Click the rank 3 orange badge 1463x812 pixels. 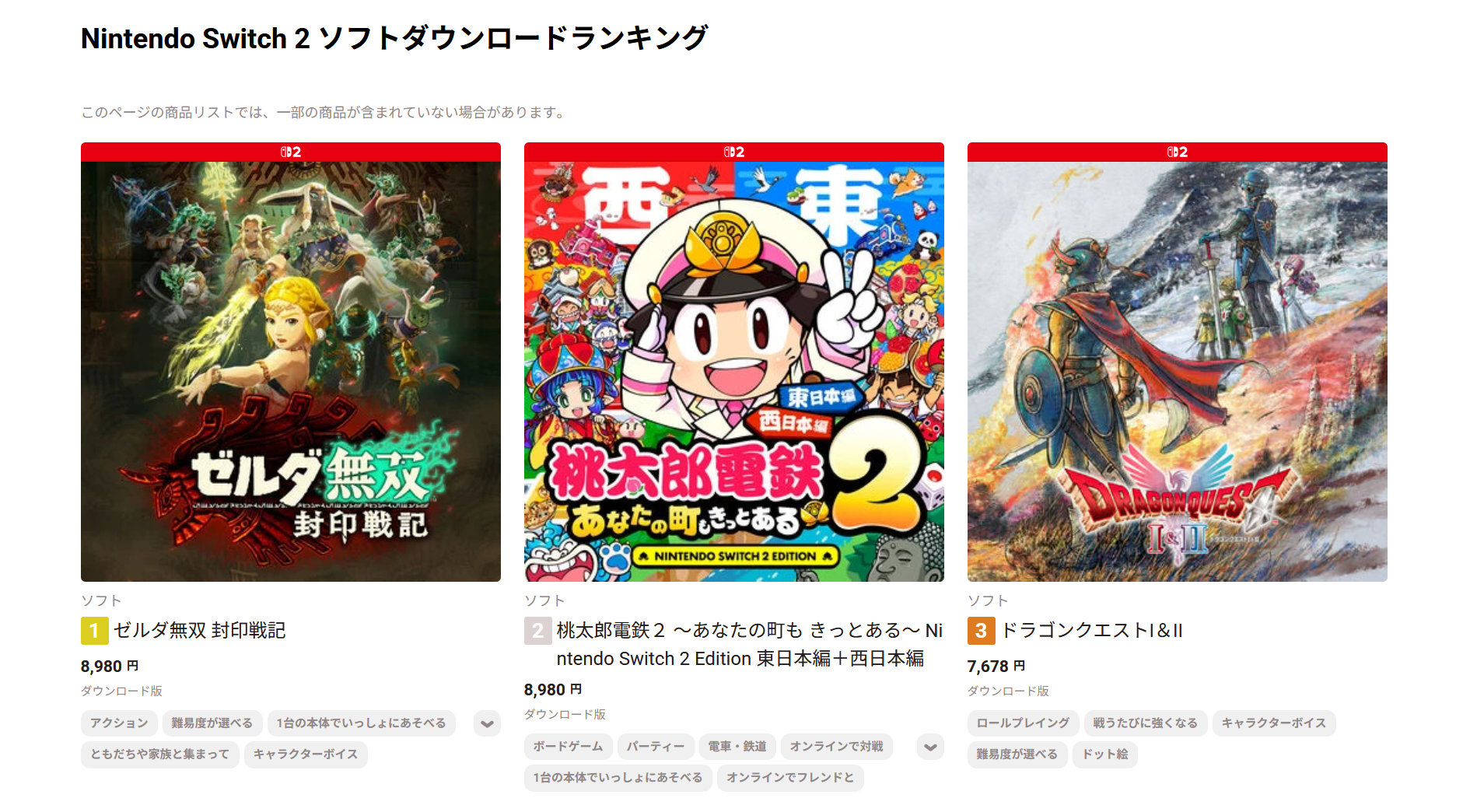coord(981,631)
